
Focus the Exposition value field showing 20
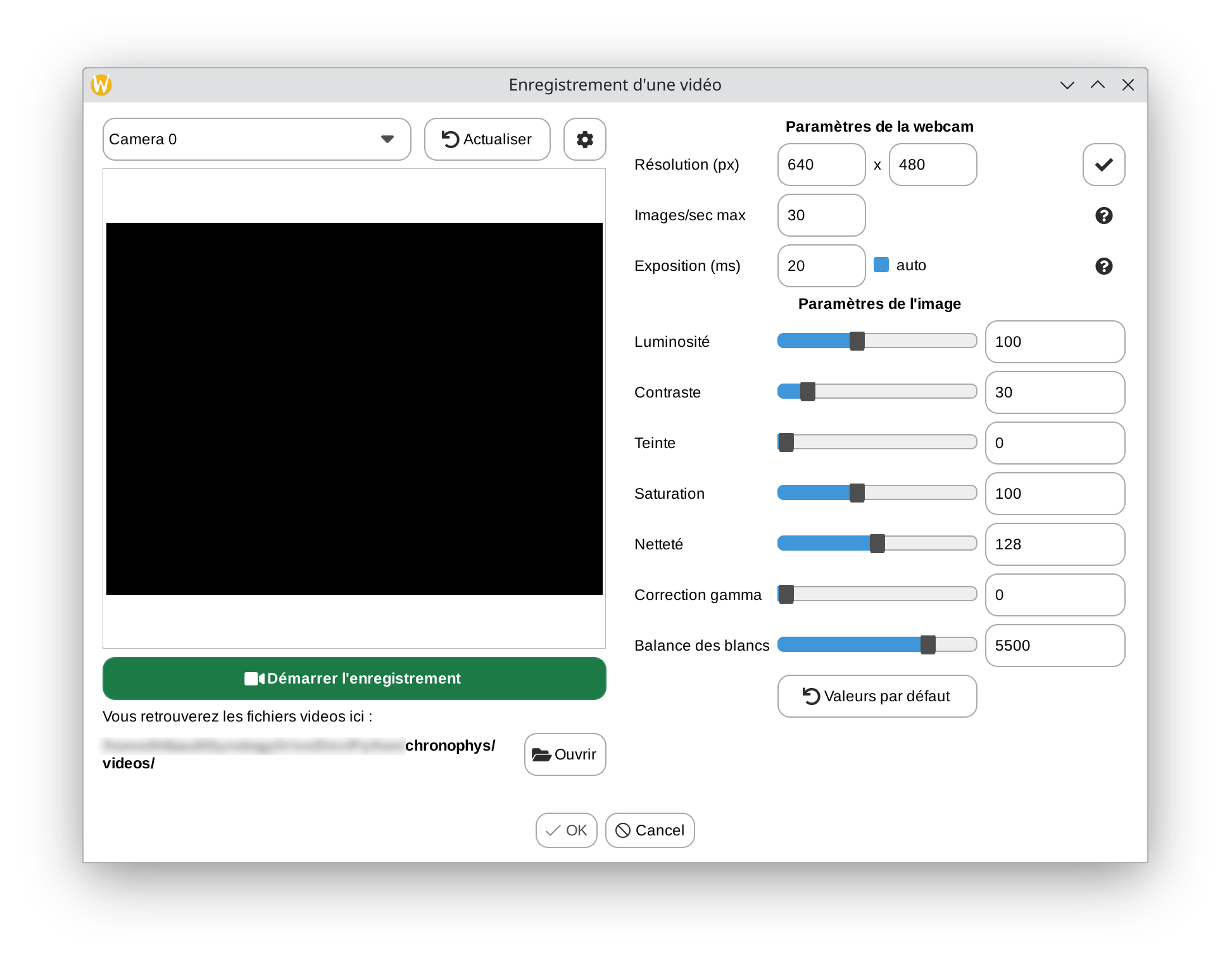coord(821,266)
